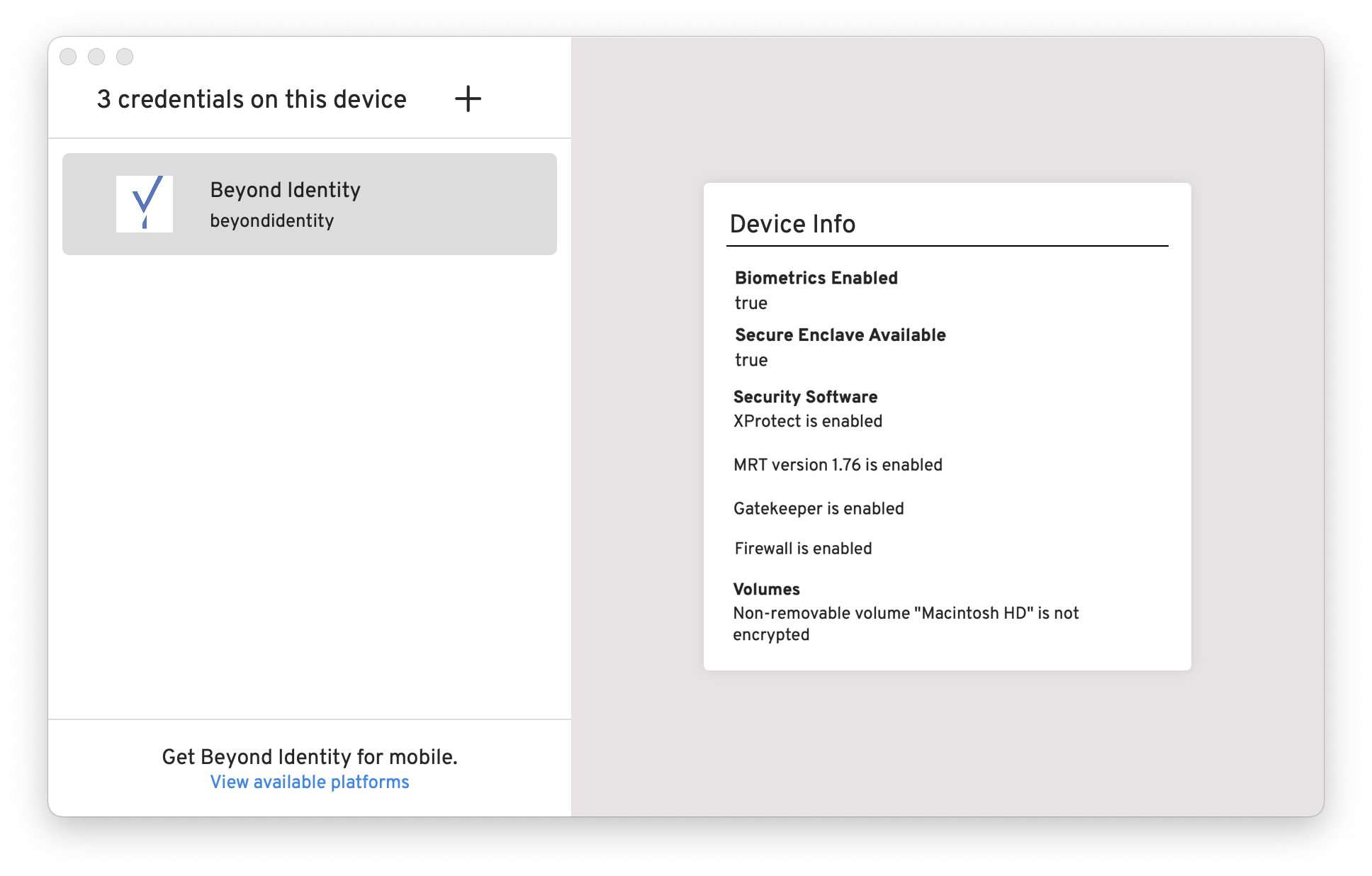Click the Security Software heading

click(x=805, y=397)
